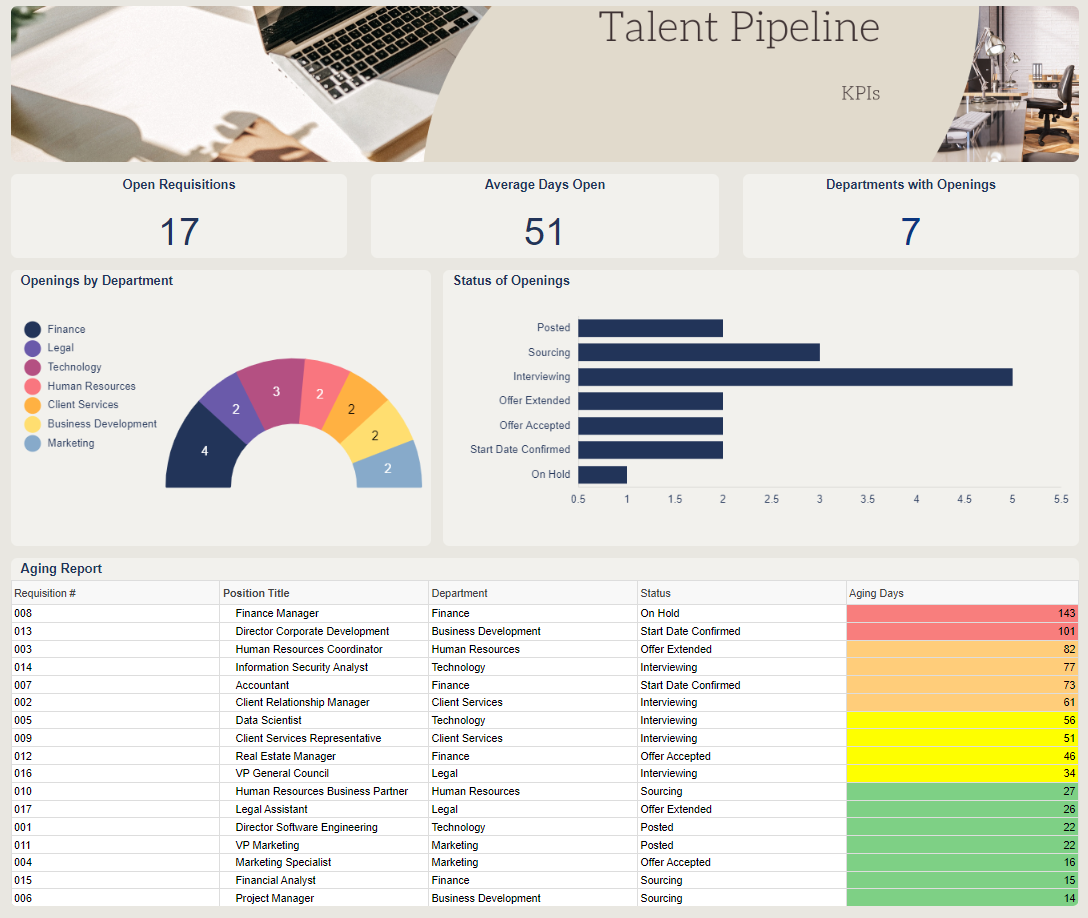Viewport: 1088px width, 918px height.
Task: Select the Data Scientist position
Action: (x=269, y=721)
